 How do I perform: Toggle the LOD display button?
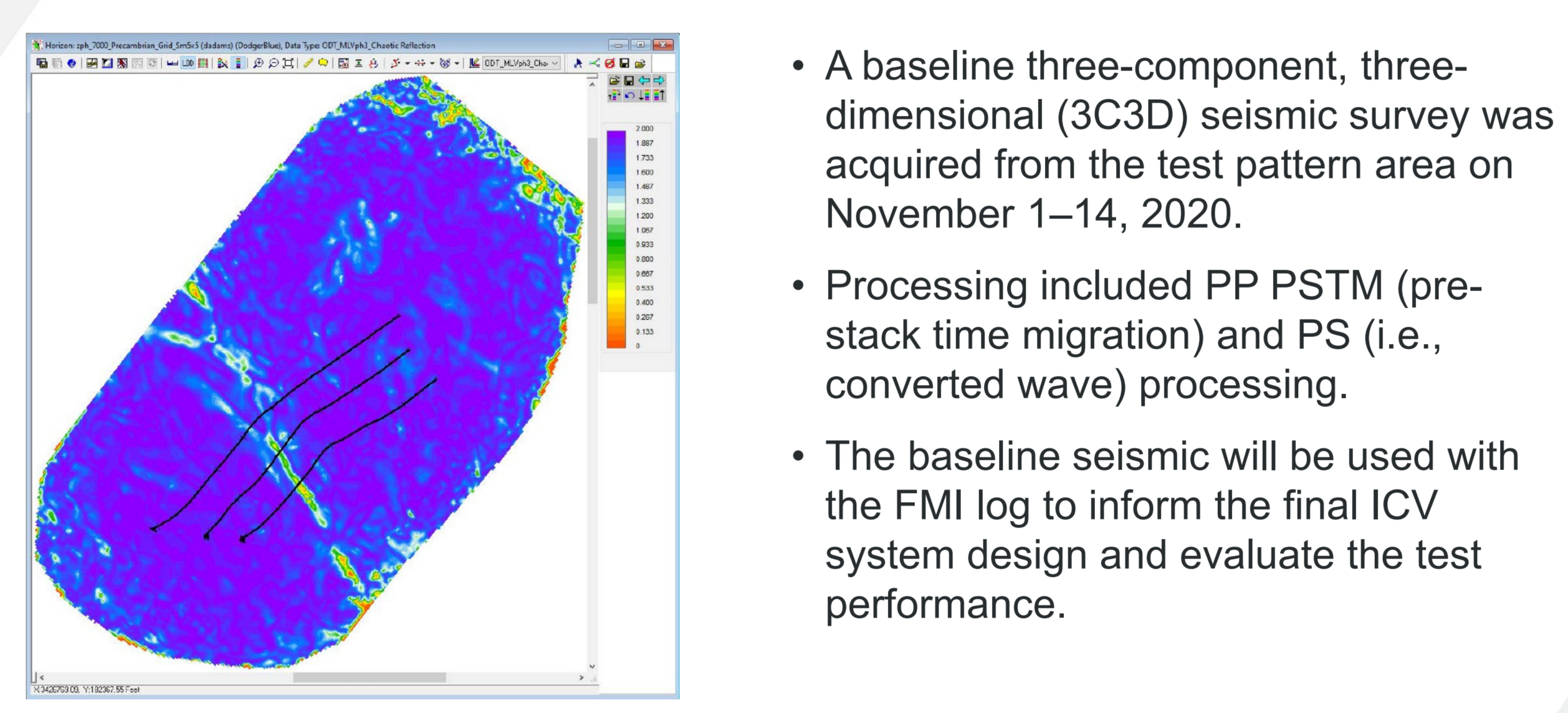[188, 63]
